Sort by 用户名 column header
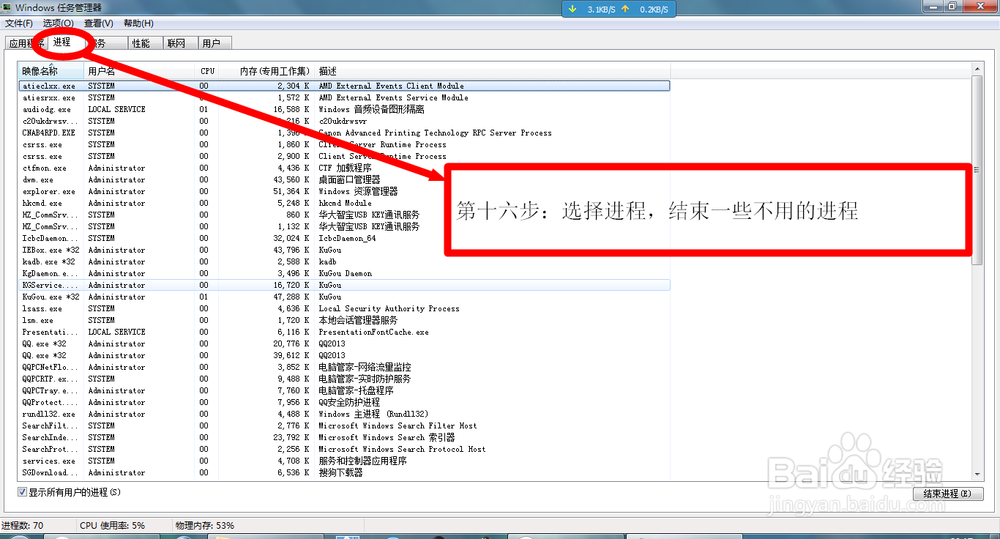This screenshot has width=1000, height=539. (138, 71)
